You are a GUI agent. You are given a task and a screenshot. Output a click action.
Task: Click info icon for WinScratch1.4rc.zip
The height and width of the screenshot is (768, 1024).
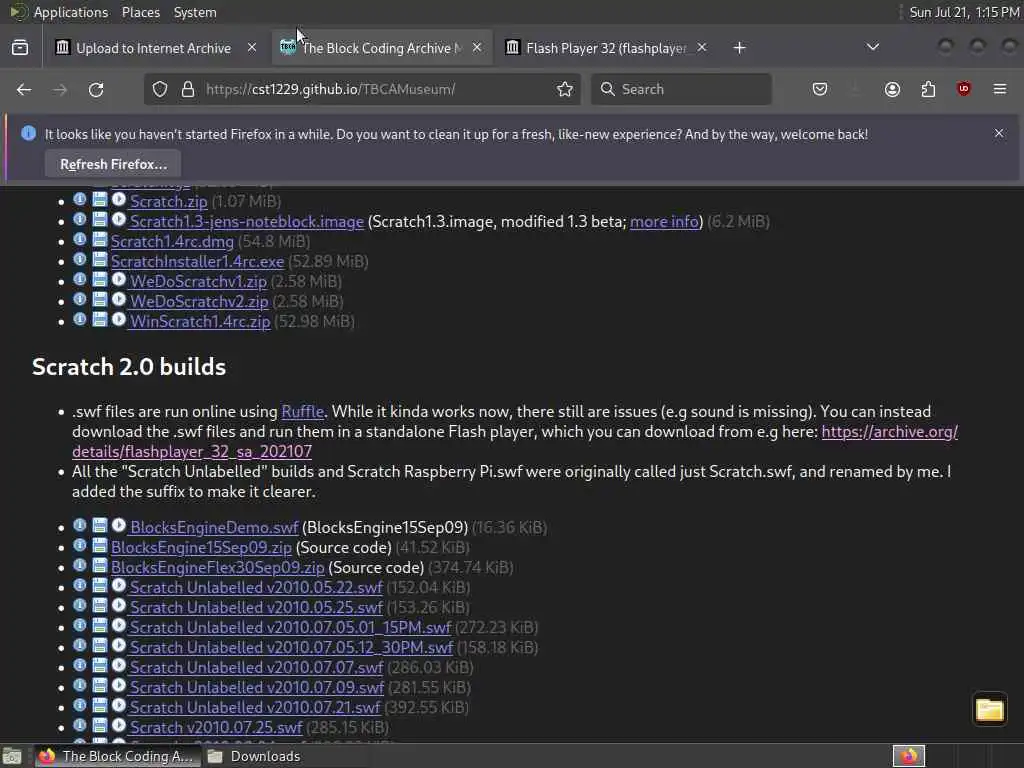pos(80,319)
